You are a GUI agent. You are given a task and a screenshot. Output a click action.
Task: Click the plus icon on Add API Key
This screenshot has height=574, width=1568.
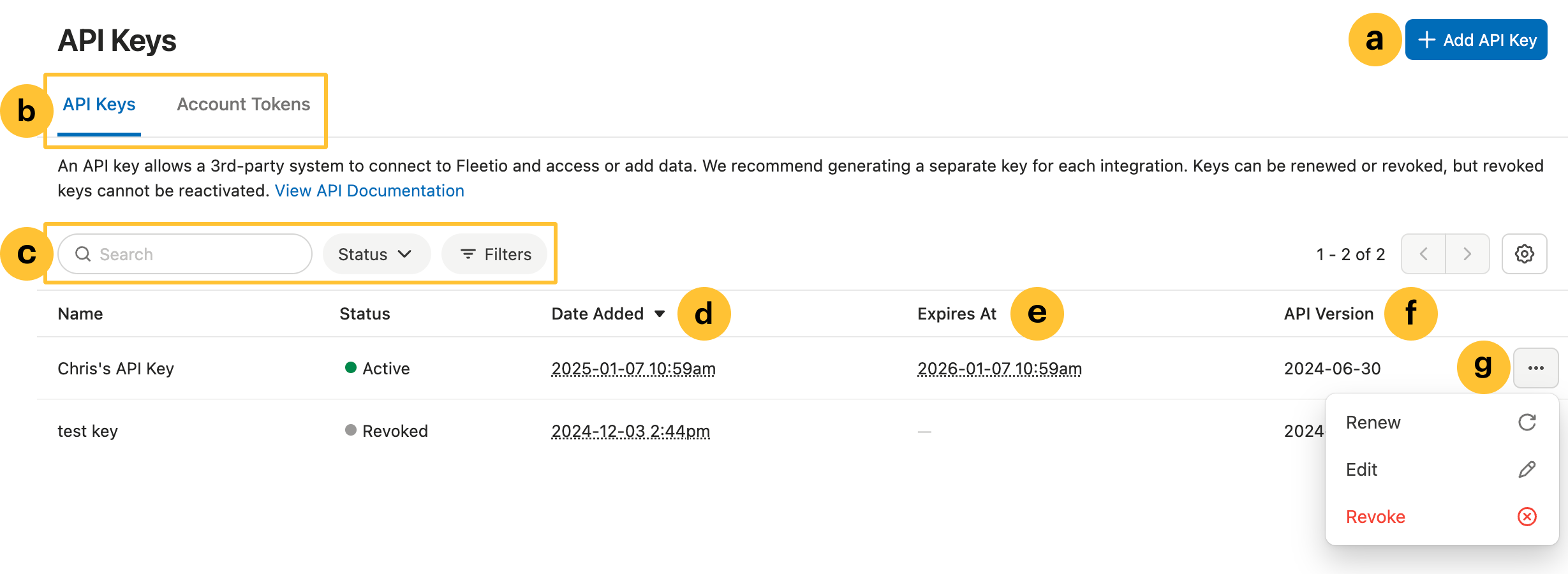[1427, 39]
